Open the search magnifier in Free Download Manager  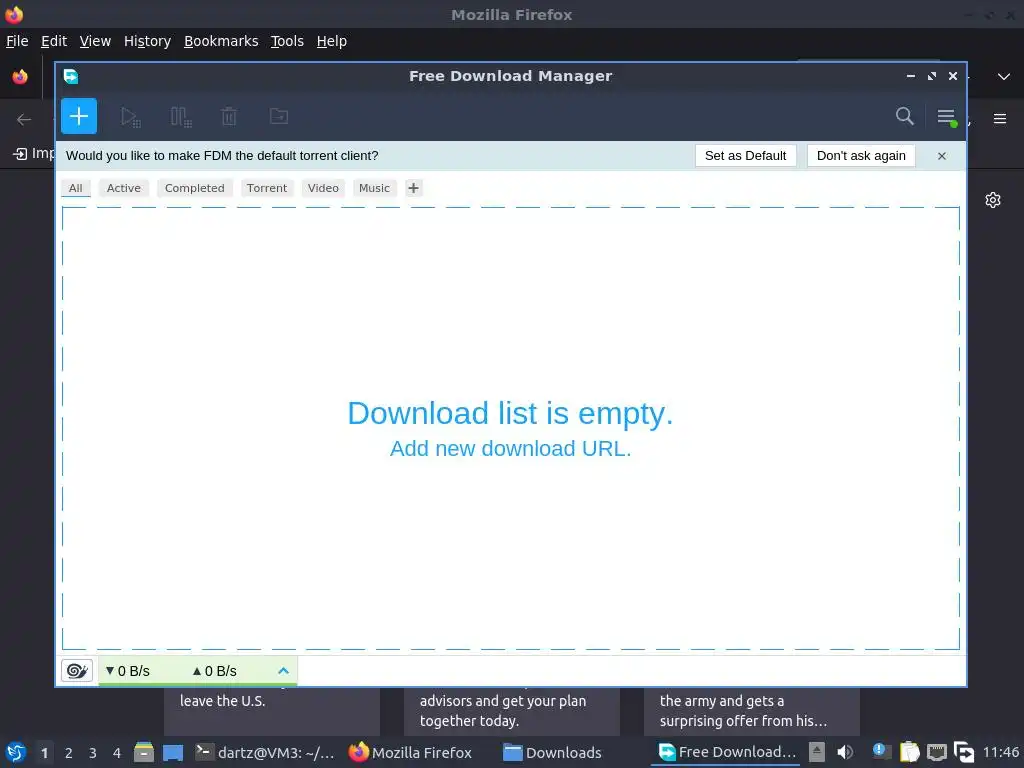point(904,116)
